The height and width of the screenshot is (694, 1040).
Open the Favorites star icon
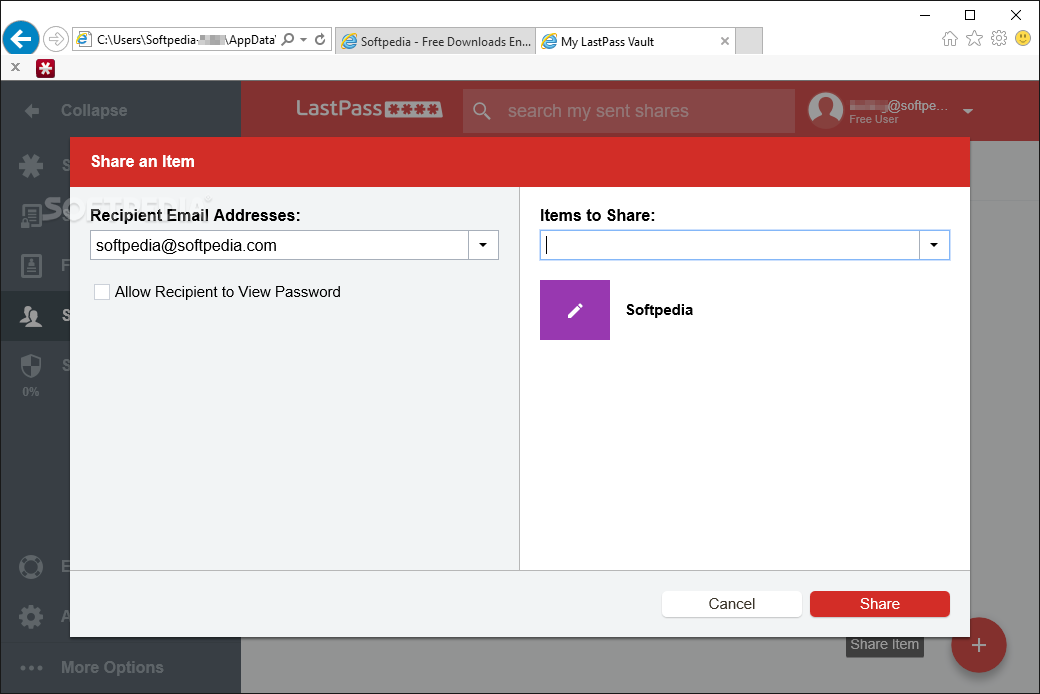tap(974, 38)
